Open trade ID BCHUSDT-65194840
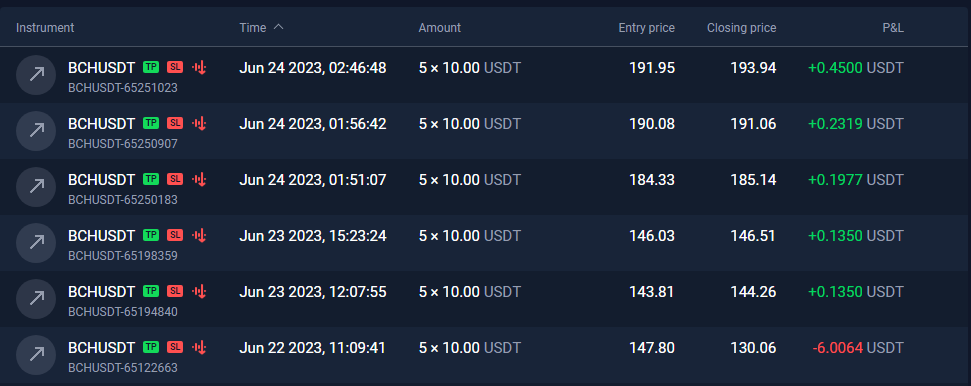This screenshot has width=971, height=386. (123, 312)
